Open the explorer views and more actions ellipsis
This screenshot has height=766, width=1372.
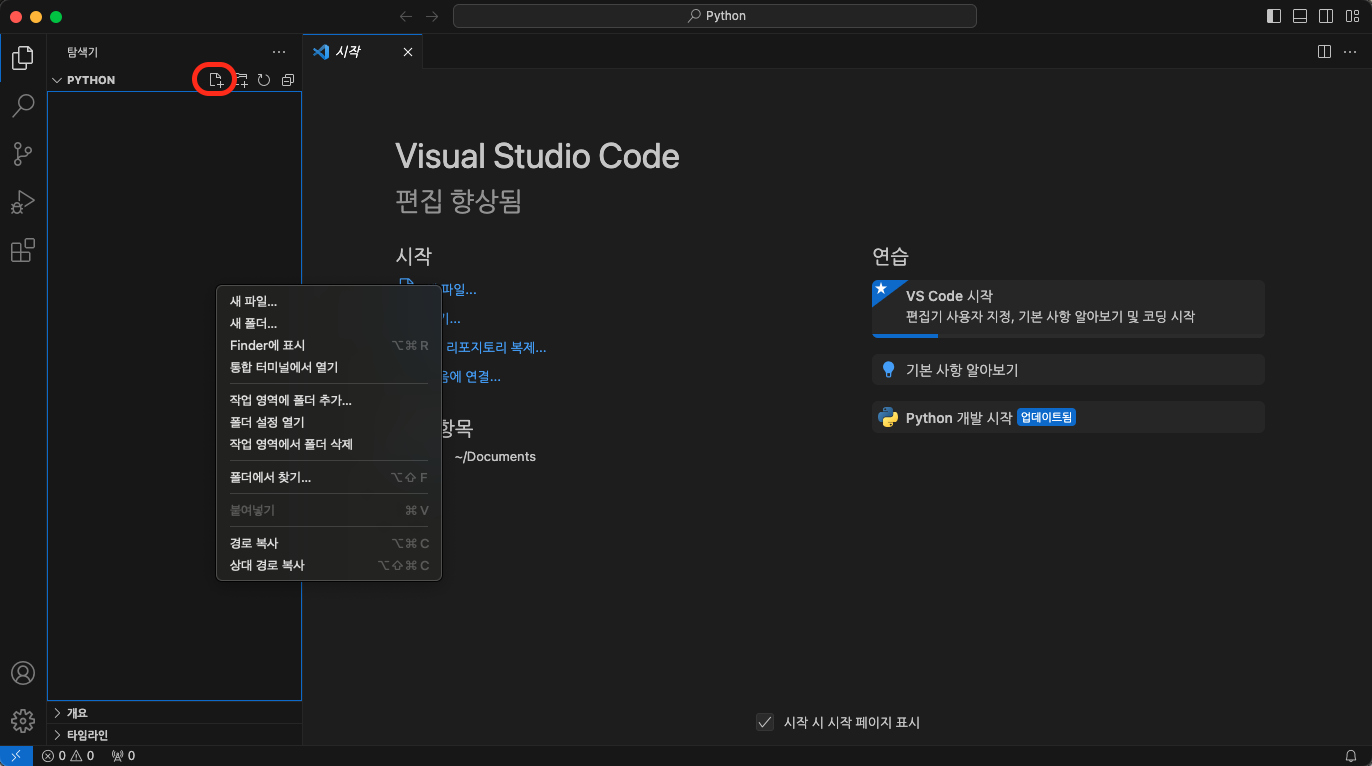[x=279, y=52]
